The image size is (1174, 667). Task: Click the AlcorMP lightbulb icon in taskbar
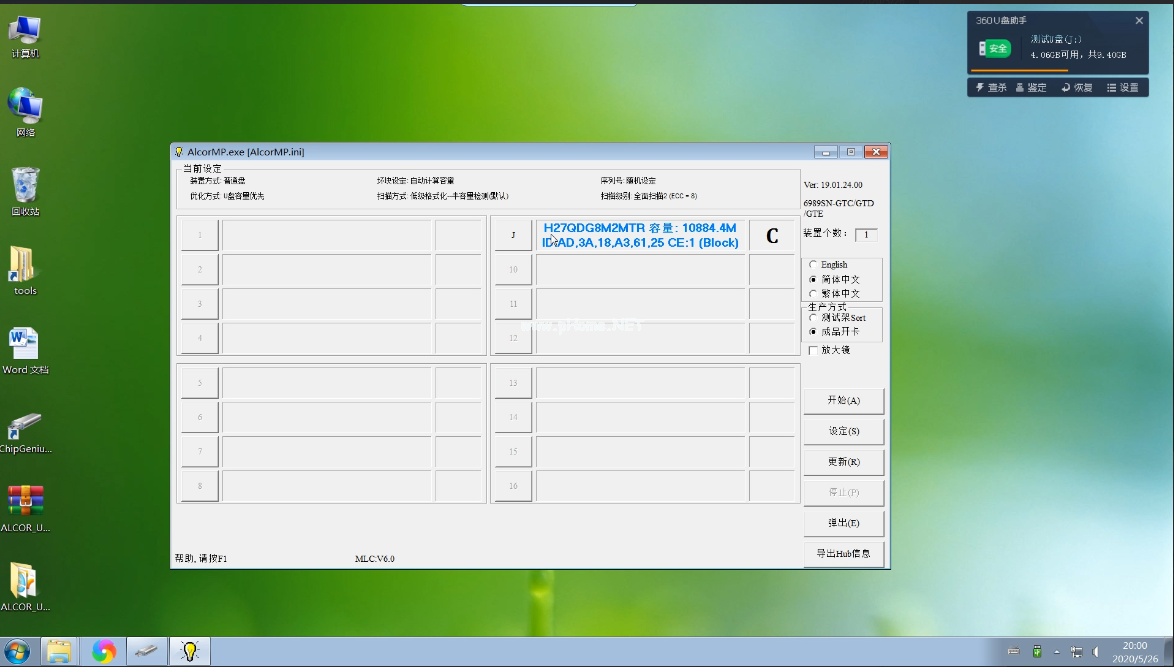click(189, 652)
